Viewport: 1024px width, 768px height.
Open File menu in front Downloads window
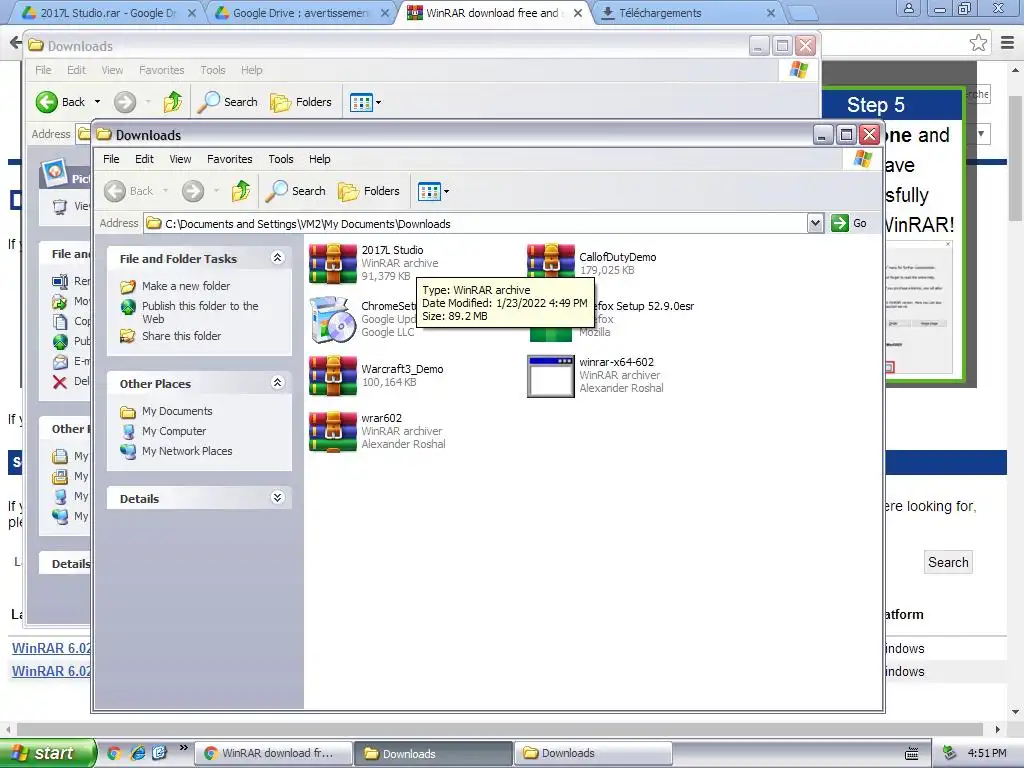[x=112, y=159]
